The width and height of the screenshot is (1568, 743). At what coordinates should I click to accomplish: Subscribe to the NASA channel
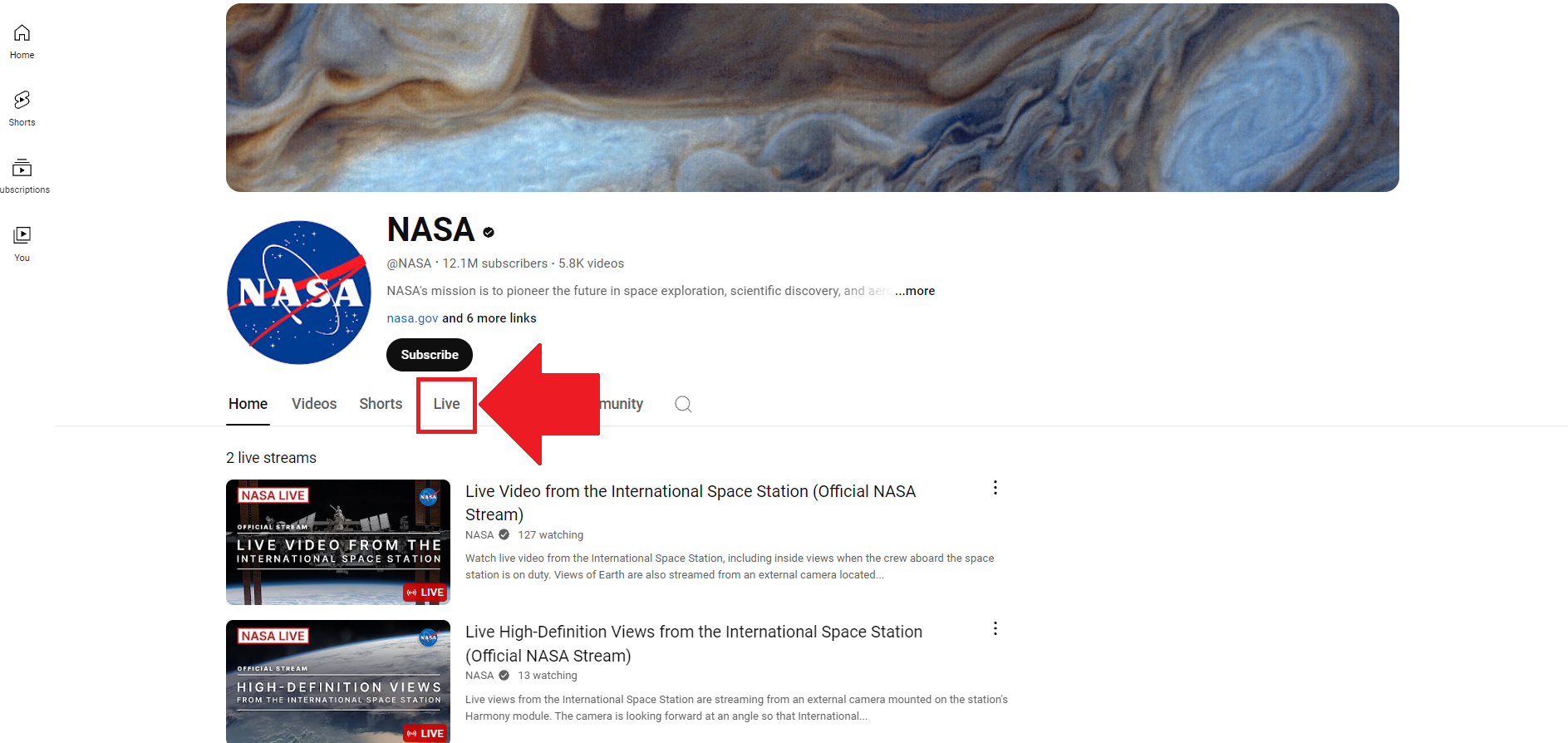coord(430,355)
